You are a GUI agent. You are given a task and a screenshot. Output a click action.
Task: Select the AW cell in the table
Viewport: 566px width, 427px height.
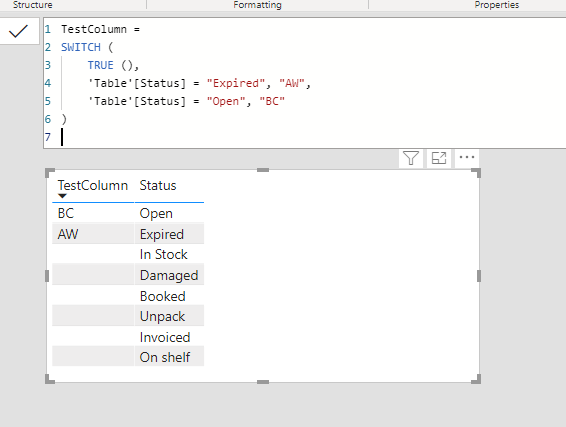93,234
